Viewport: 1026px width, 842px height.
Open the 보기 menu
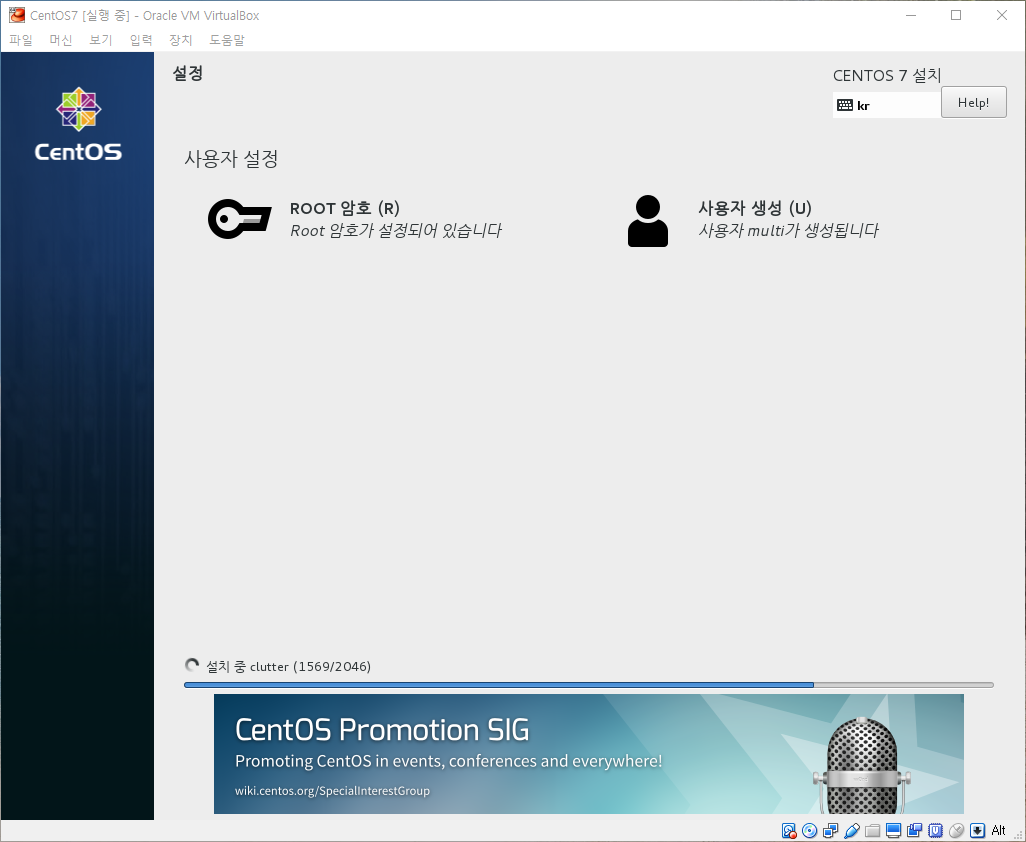[x=101, y=41]
